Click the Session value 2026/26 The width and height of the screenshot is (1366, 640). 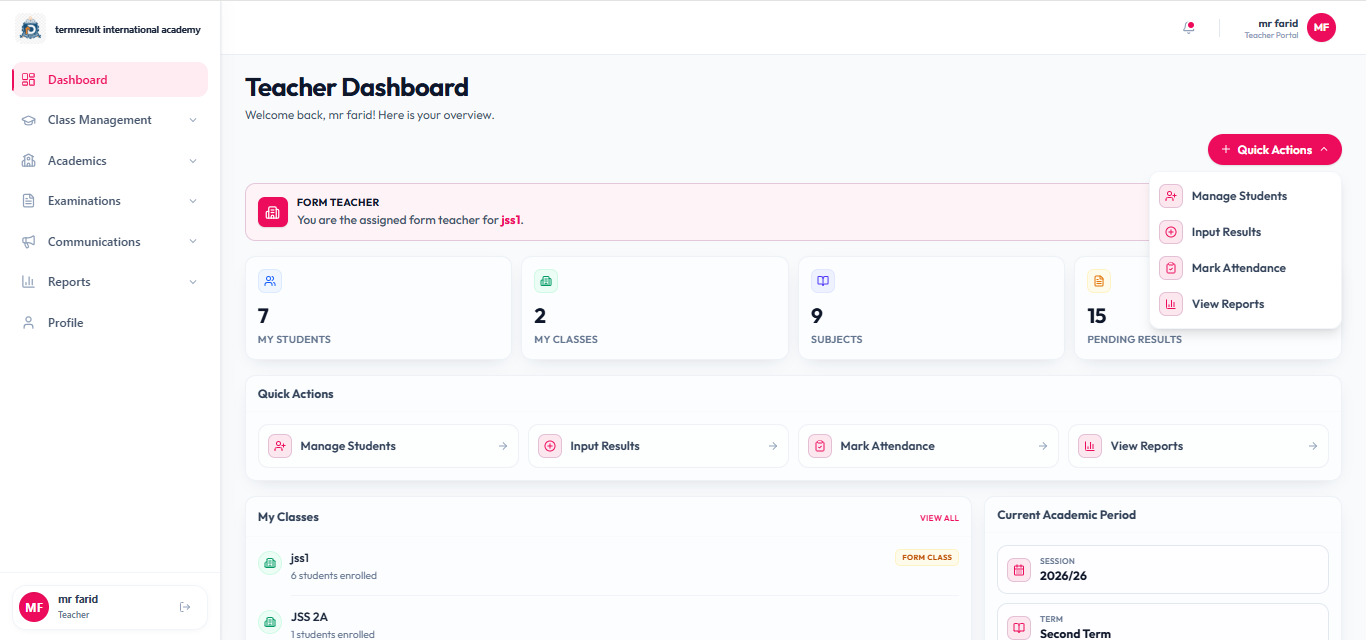(x=1064, y=576)
